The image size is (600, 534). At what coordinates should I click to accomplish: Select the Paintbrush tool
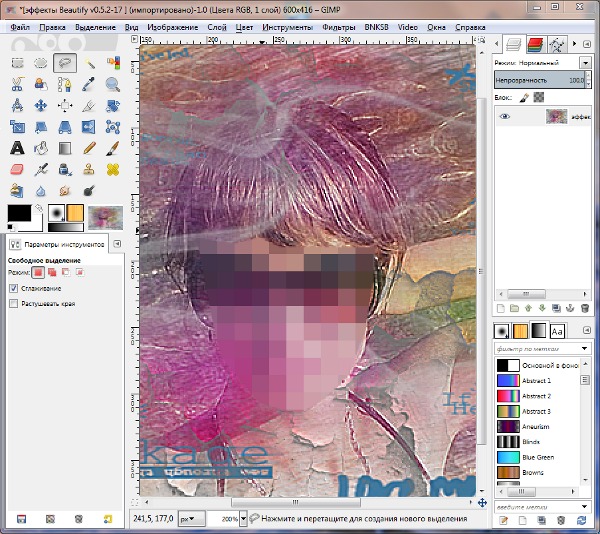click(113, 148)
